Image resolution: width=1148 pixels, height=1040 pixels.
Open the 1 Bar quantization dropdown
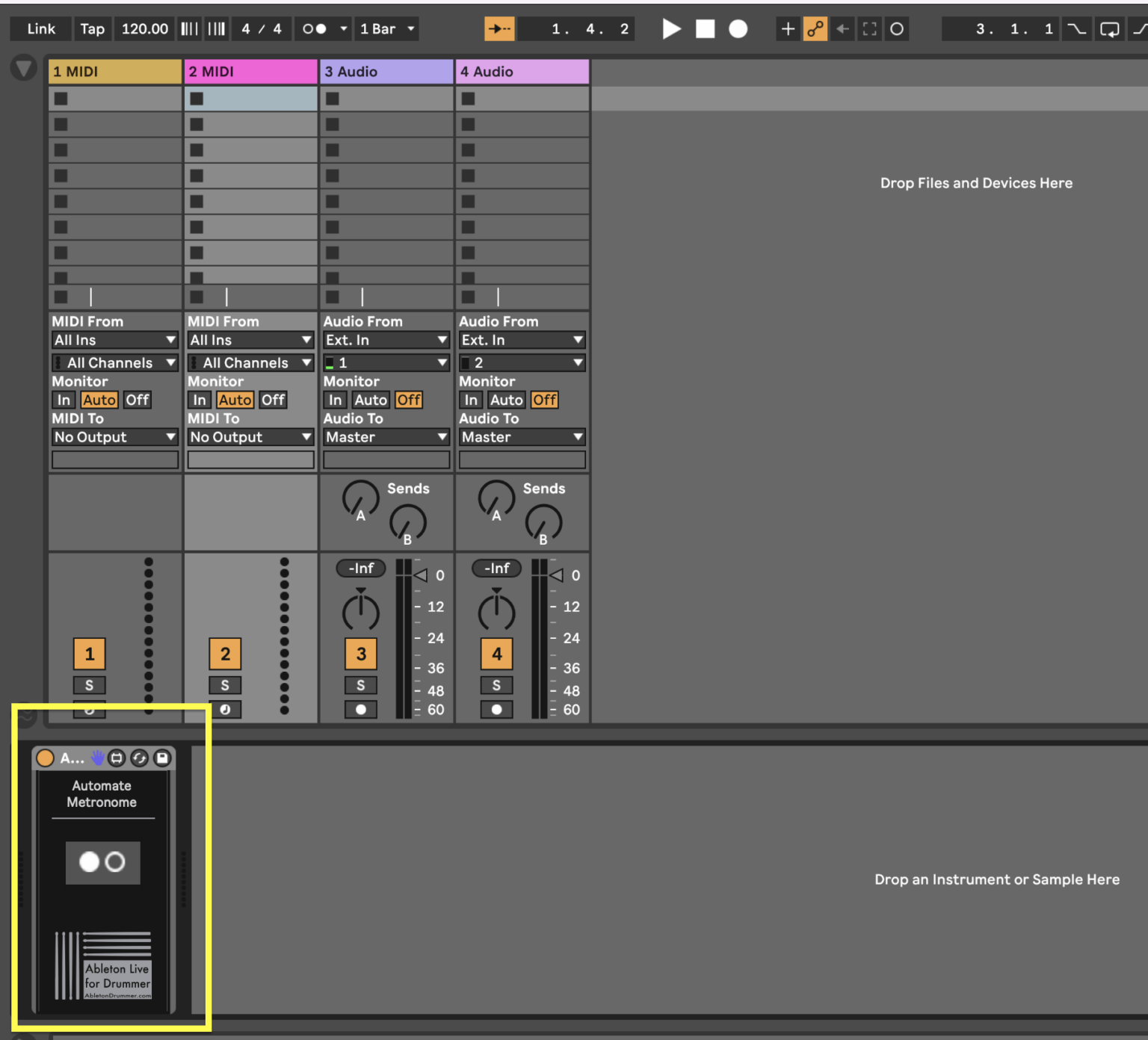[386, 28]
